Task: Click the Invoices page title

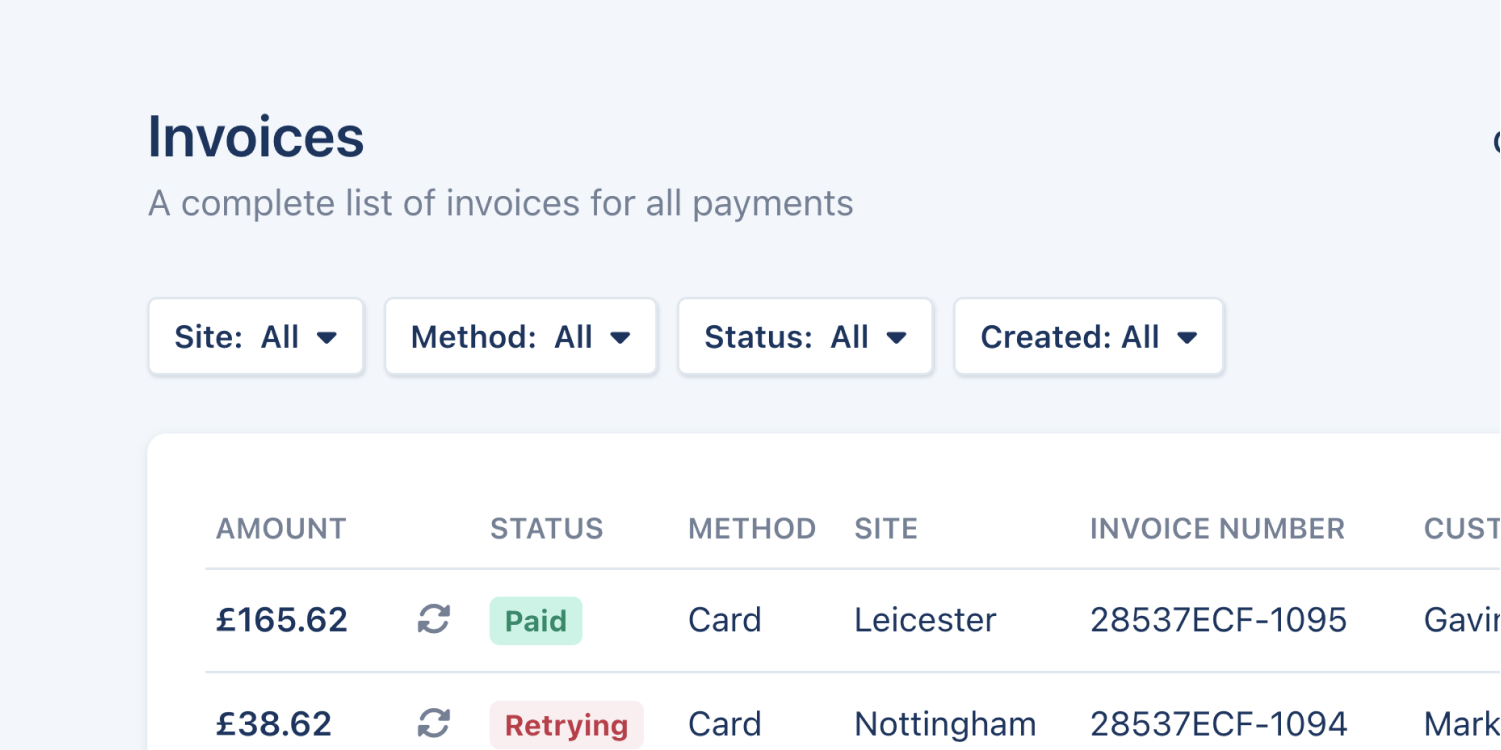Action: 256,137
